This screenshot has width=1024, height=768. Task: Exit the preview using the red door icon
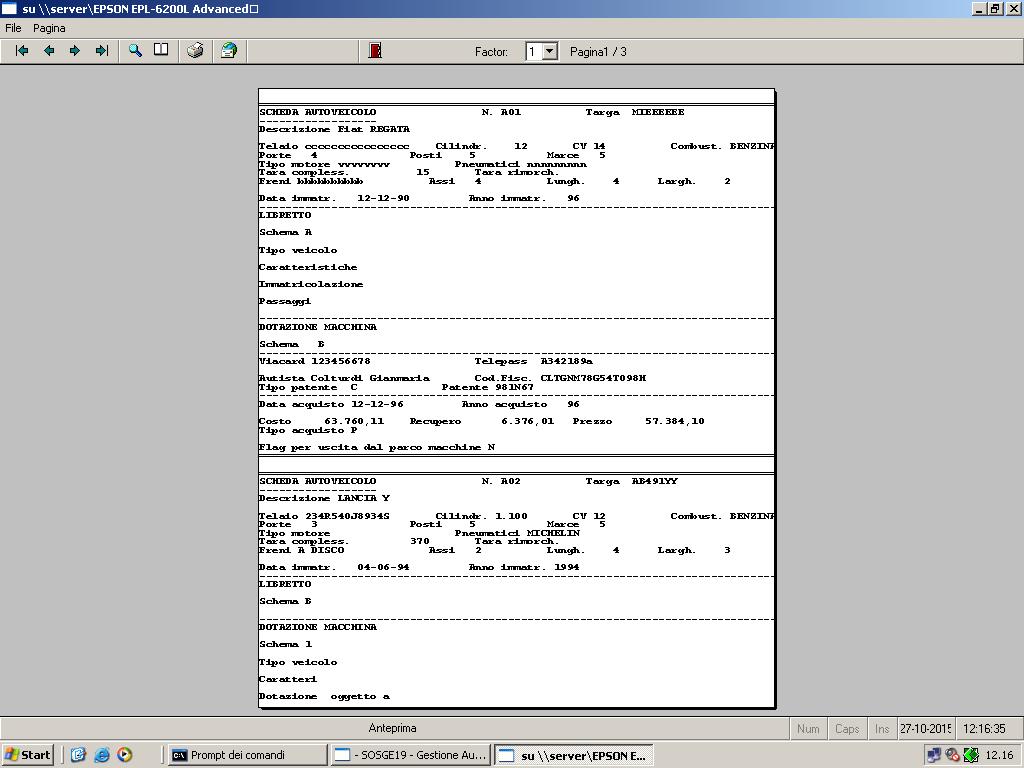[x=375, y=50]
